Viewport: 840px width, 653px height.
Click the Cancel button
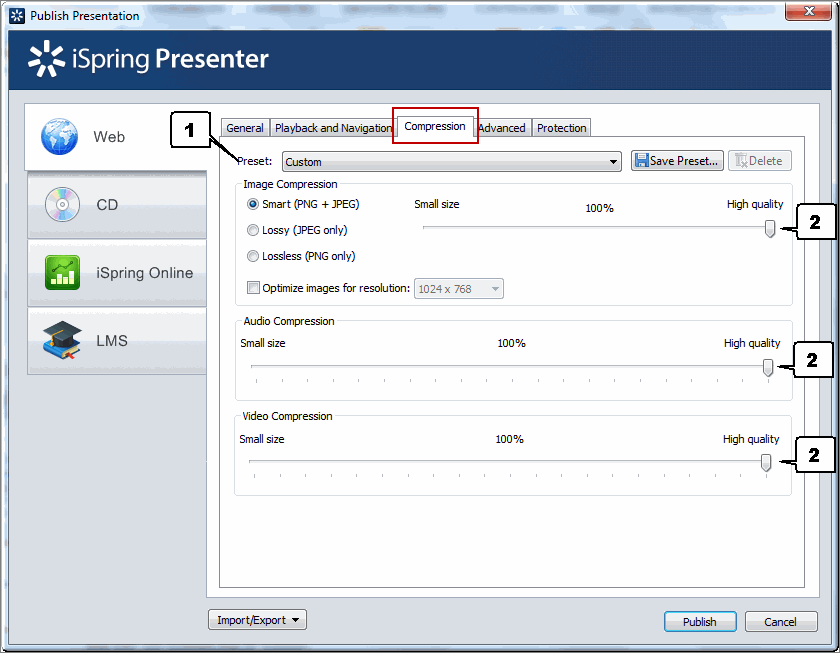[781, 622]
